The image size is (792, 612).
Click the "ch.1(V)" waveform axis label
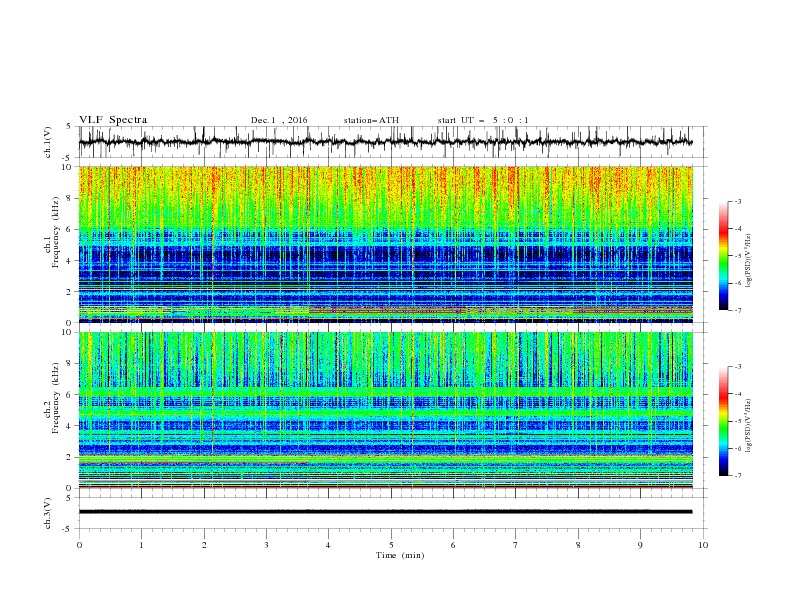48,142
